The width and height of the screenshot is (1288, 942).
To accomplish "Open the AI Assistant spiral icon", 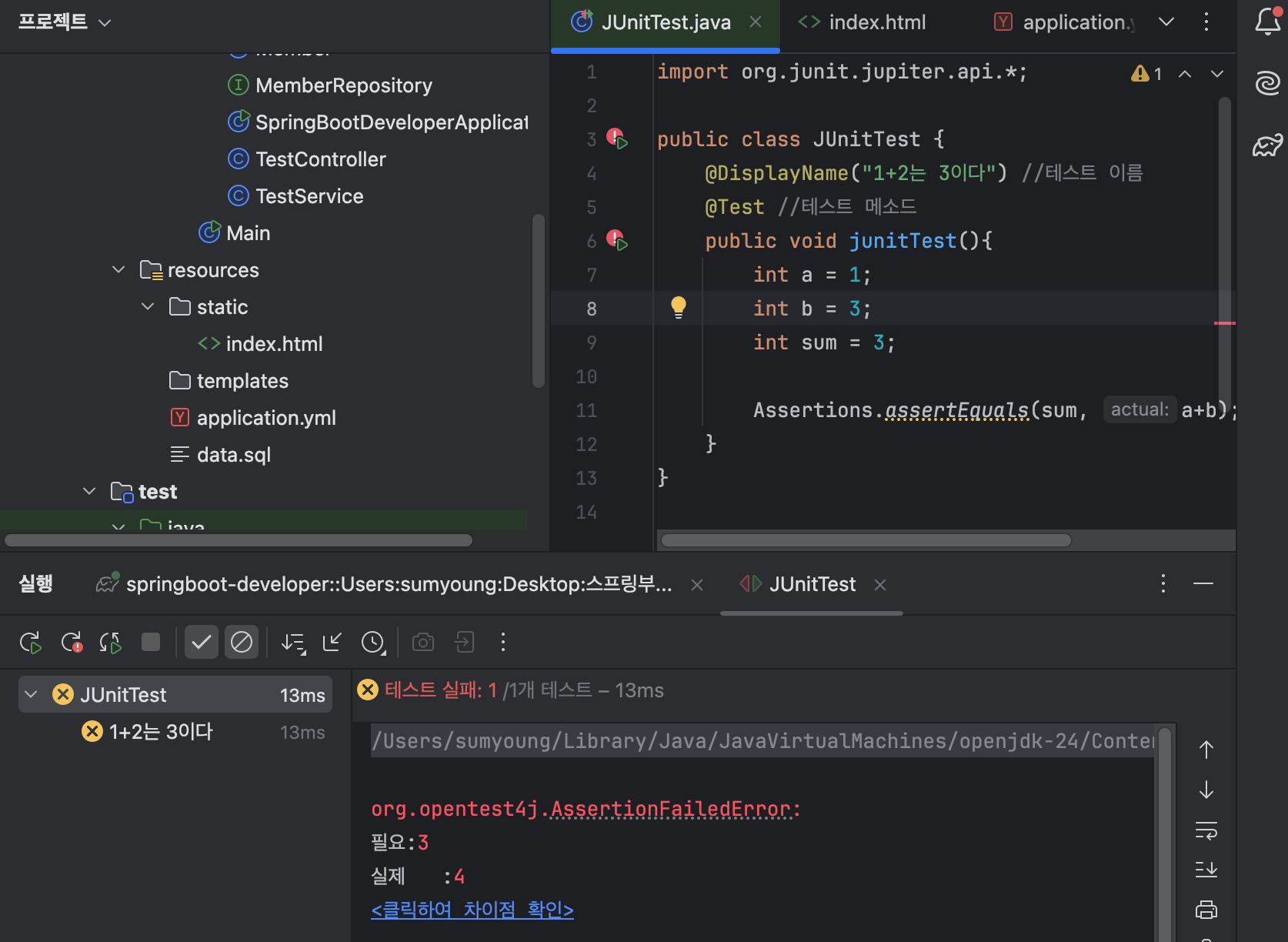I will coord(1267,82).
